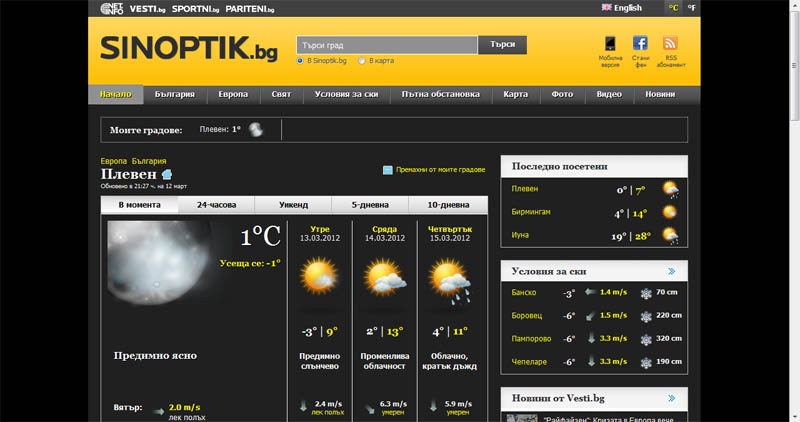Open Иуна in recently visited
Viewport: 800px width, 422px height.
coord(520,235)
